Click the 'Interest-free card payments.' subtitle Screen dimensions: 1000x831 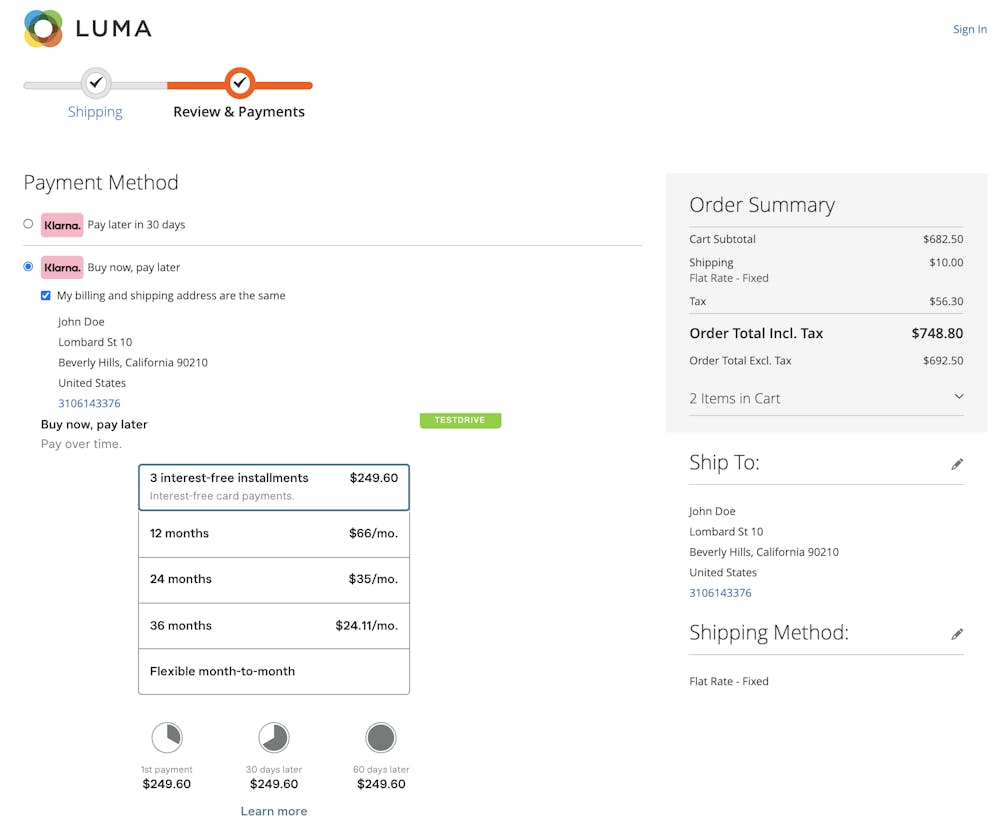[222, 496]
